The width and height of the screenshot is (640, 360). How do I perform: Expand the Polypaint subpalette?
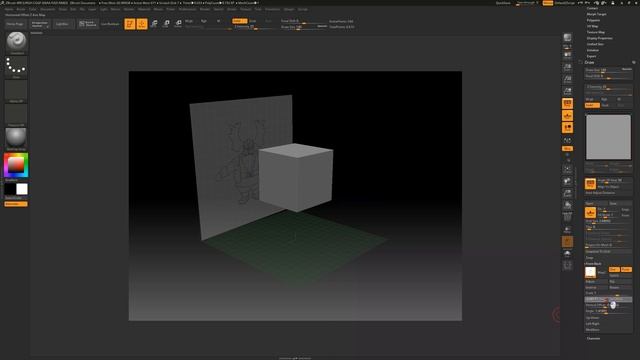pyautogui.click(x=593, y=20)
